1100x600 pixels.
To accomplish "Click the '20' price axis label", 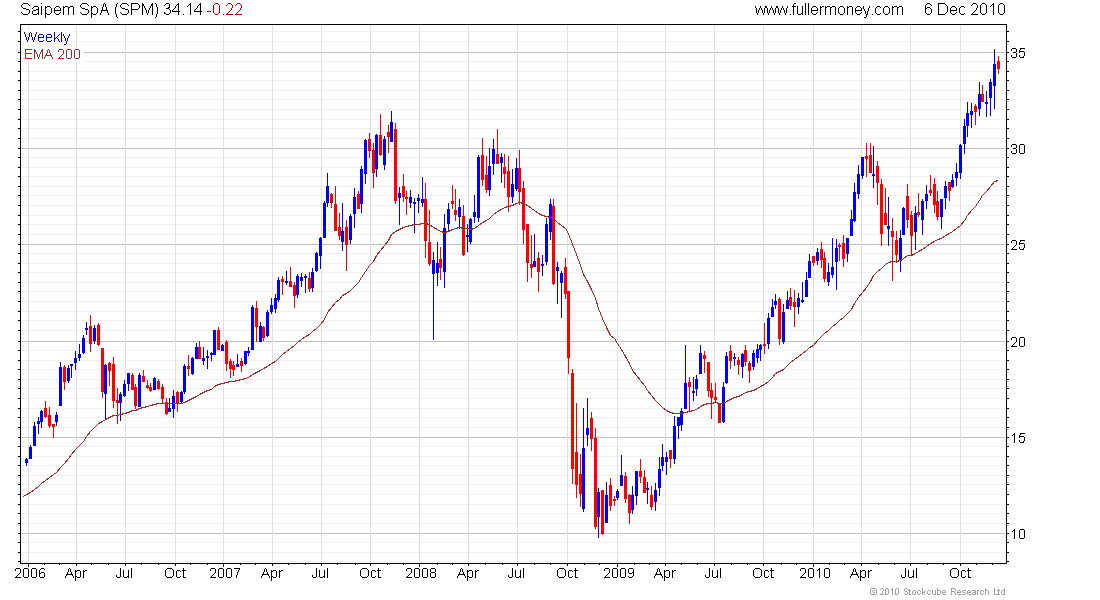I will (x=1018, y=342).
